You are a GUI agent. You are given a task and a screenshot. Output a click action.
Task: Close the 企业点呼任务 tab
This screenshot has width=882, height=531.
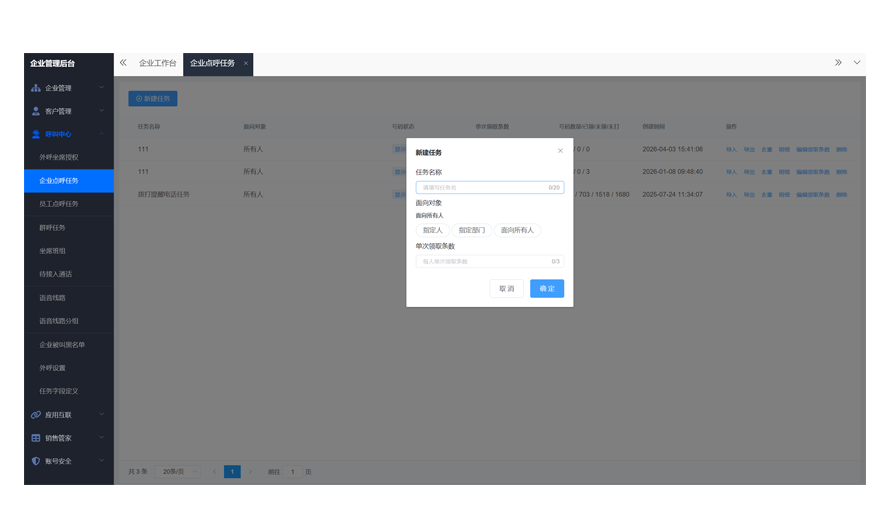pos(246,64)
